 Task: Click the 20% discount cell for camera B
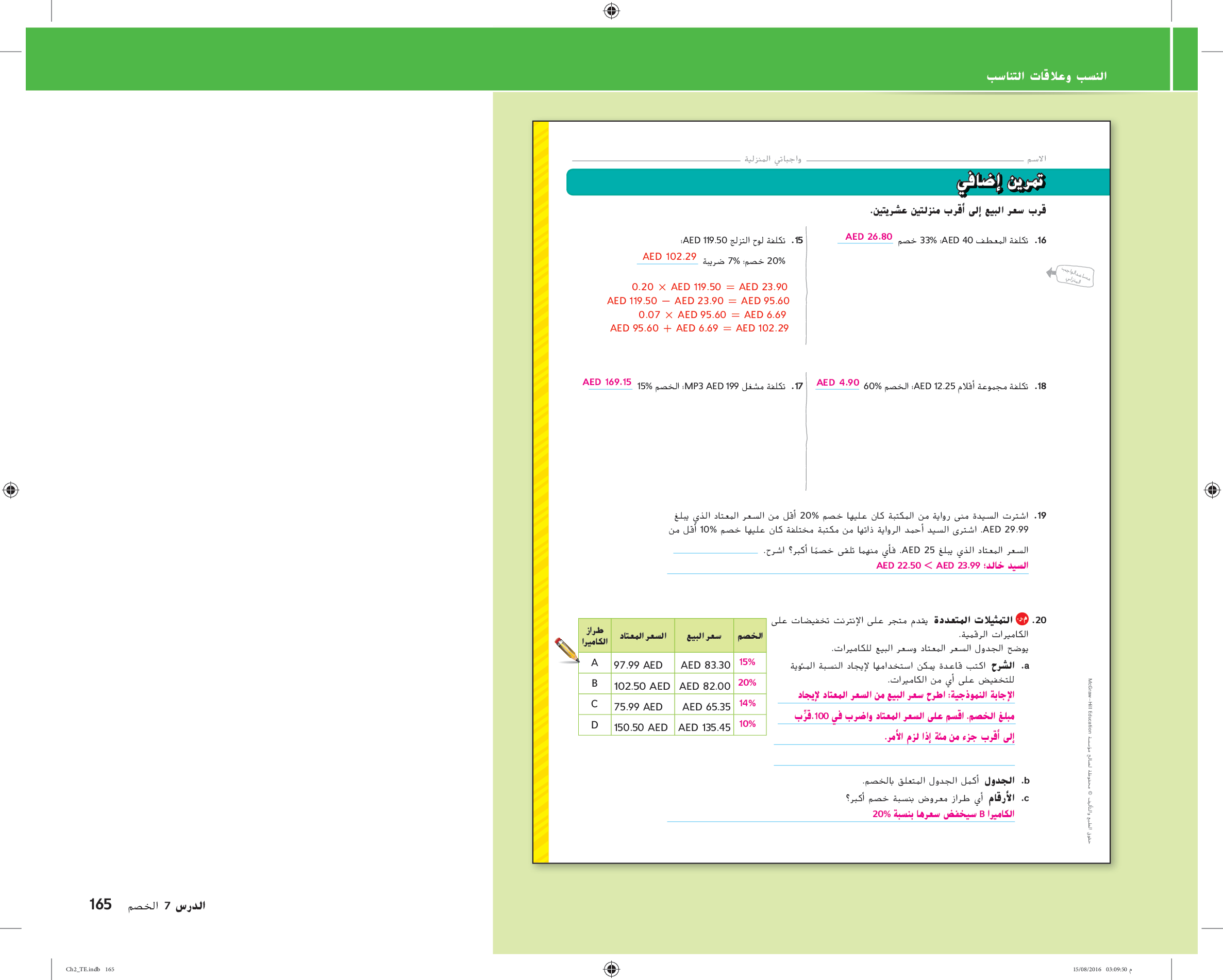747,683
